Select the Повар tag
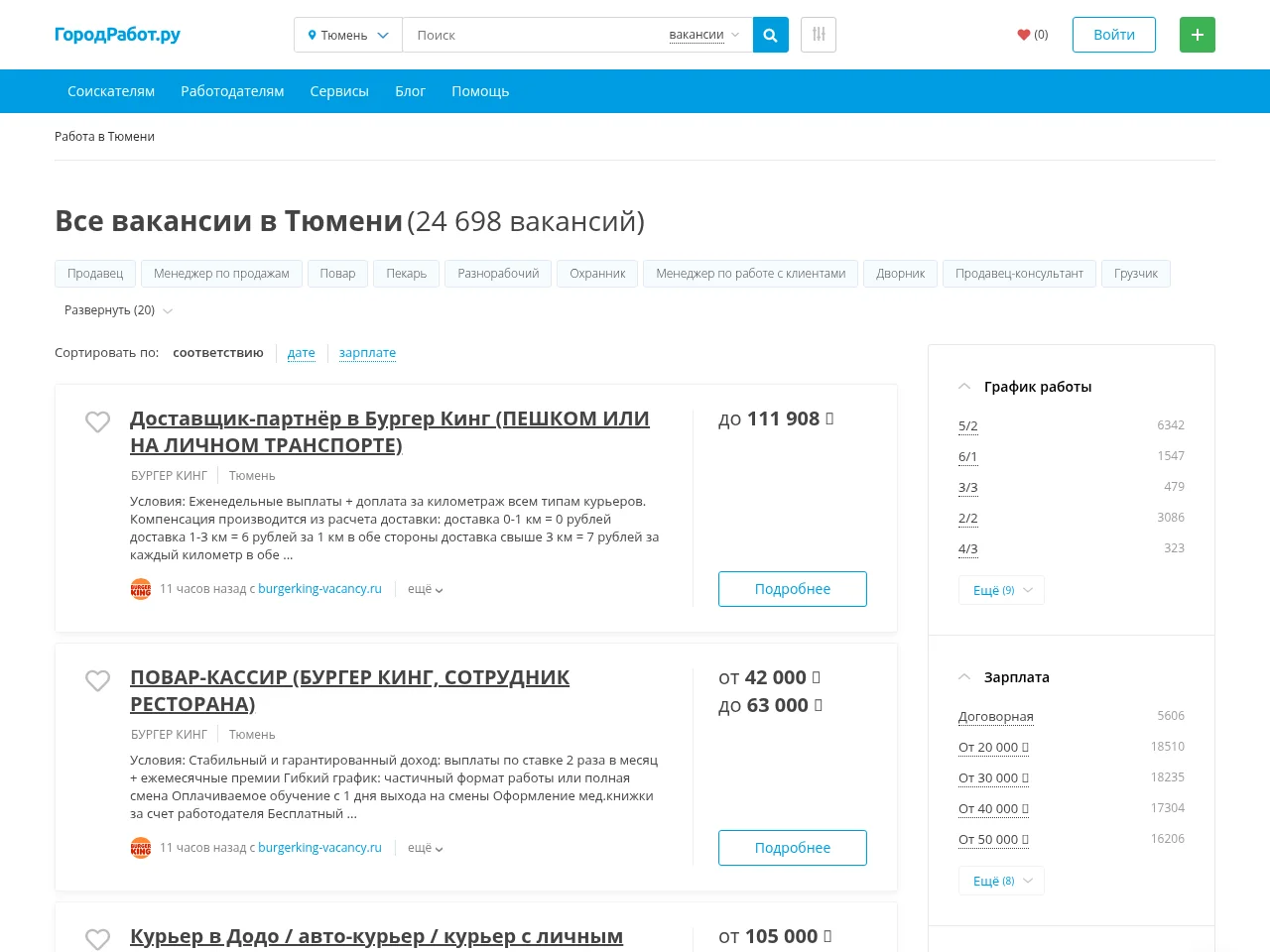1270x952 pixels. 337,274
